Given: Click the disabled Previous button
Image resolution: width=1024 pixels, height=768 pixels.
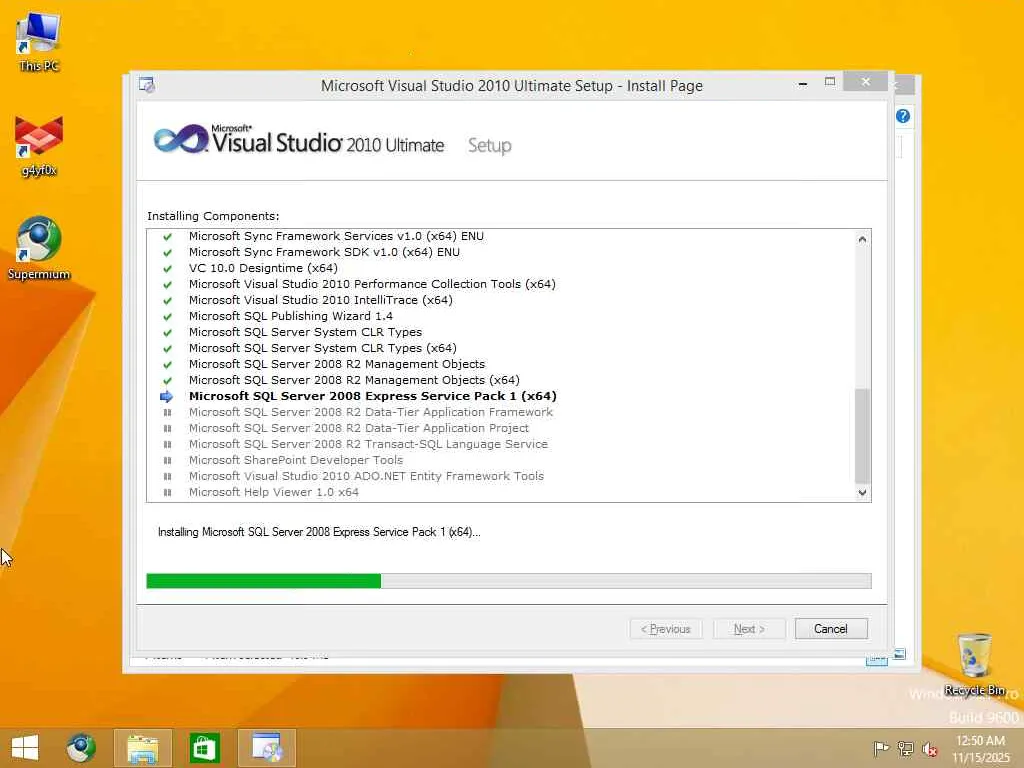Looking at the screenshot, I should [666, 629].
